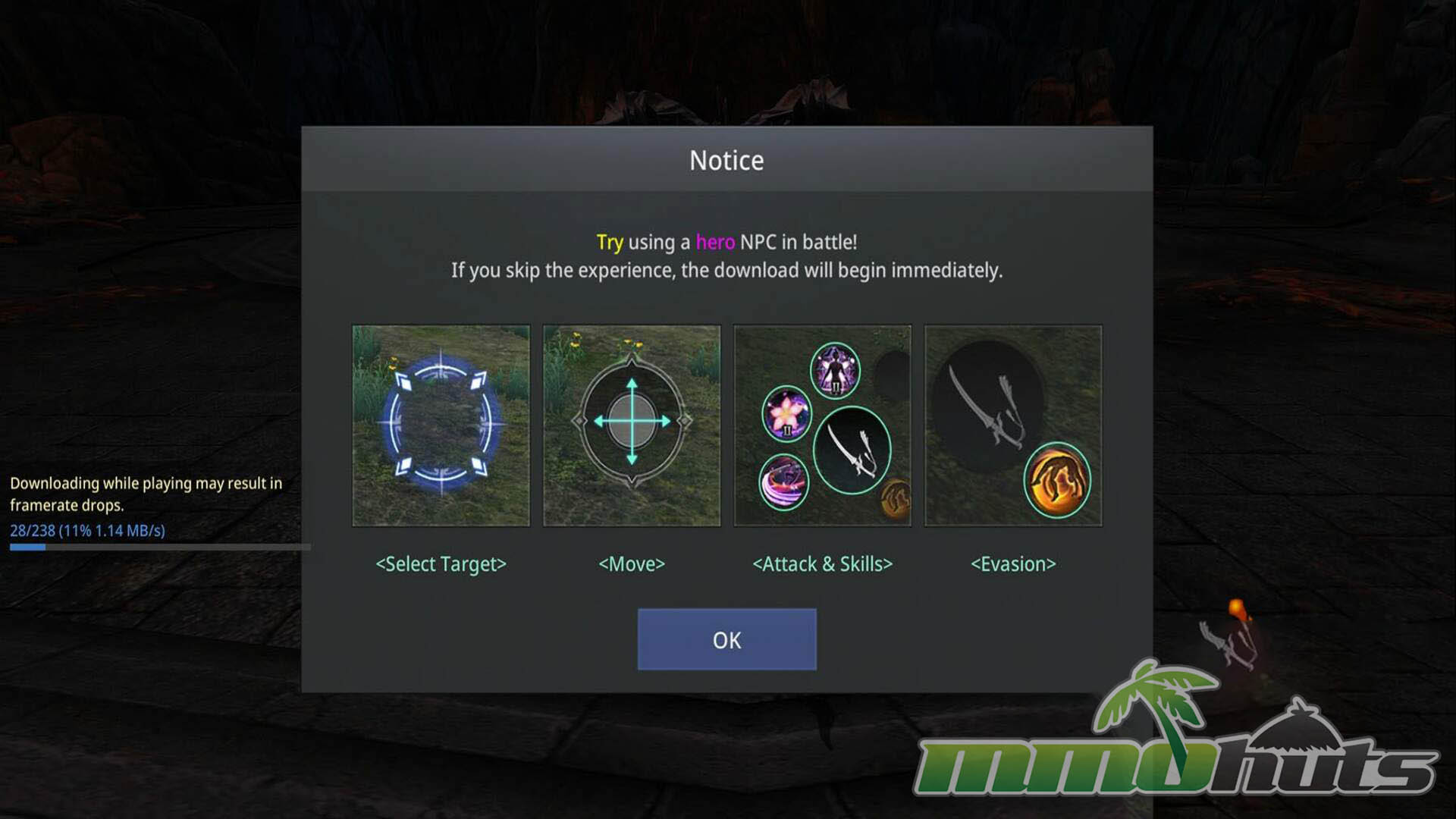Open the Move tutorial thumbnail
This screenshot has height=819, width=1456.
point(632,425)
